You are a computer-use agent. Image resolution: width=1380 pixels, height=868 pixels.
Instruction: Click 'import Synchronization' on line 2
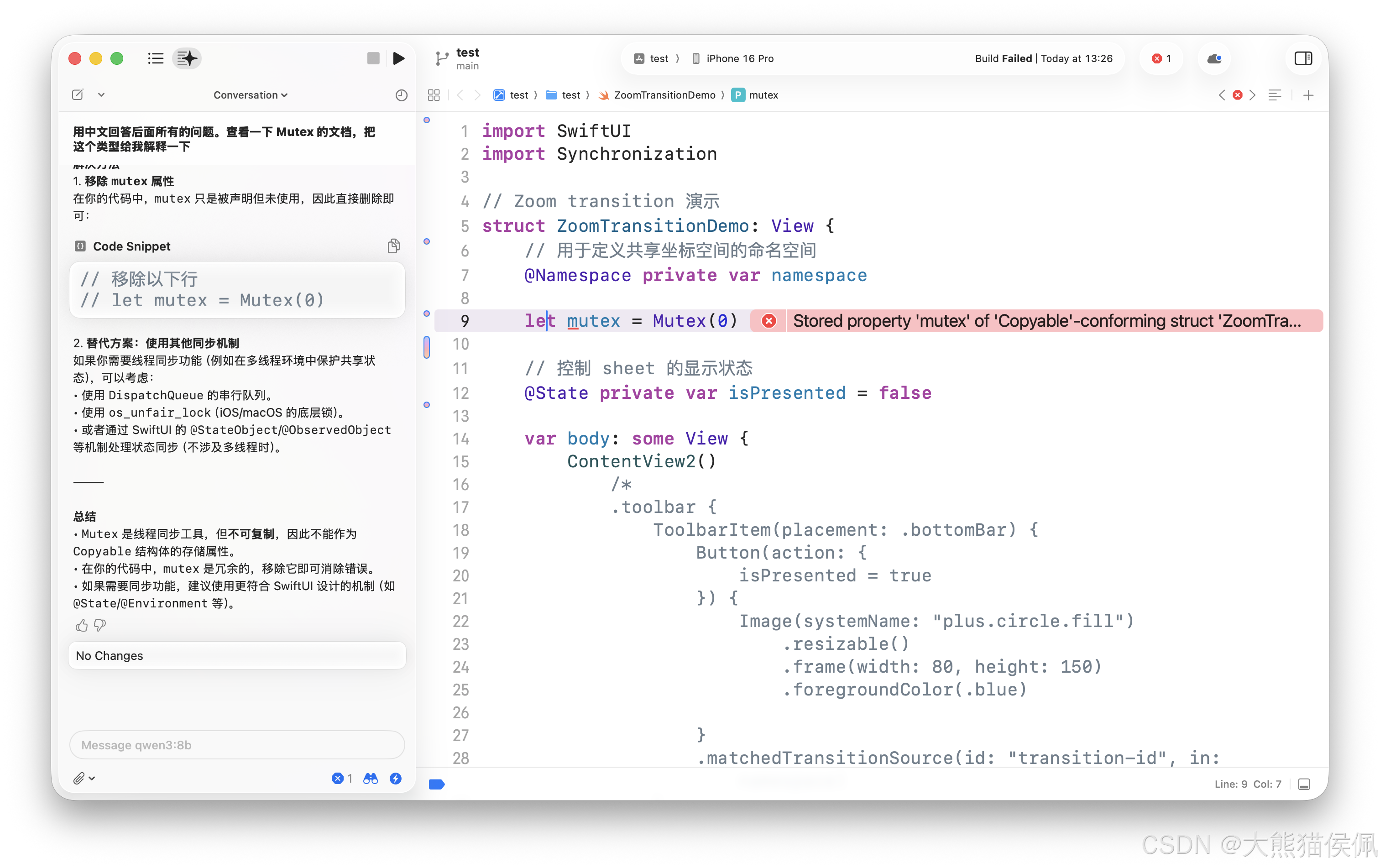[600, 153]
